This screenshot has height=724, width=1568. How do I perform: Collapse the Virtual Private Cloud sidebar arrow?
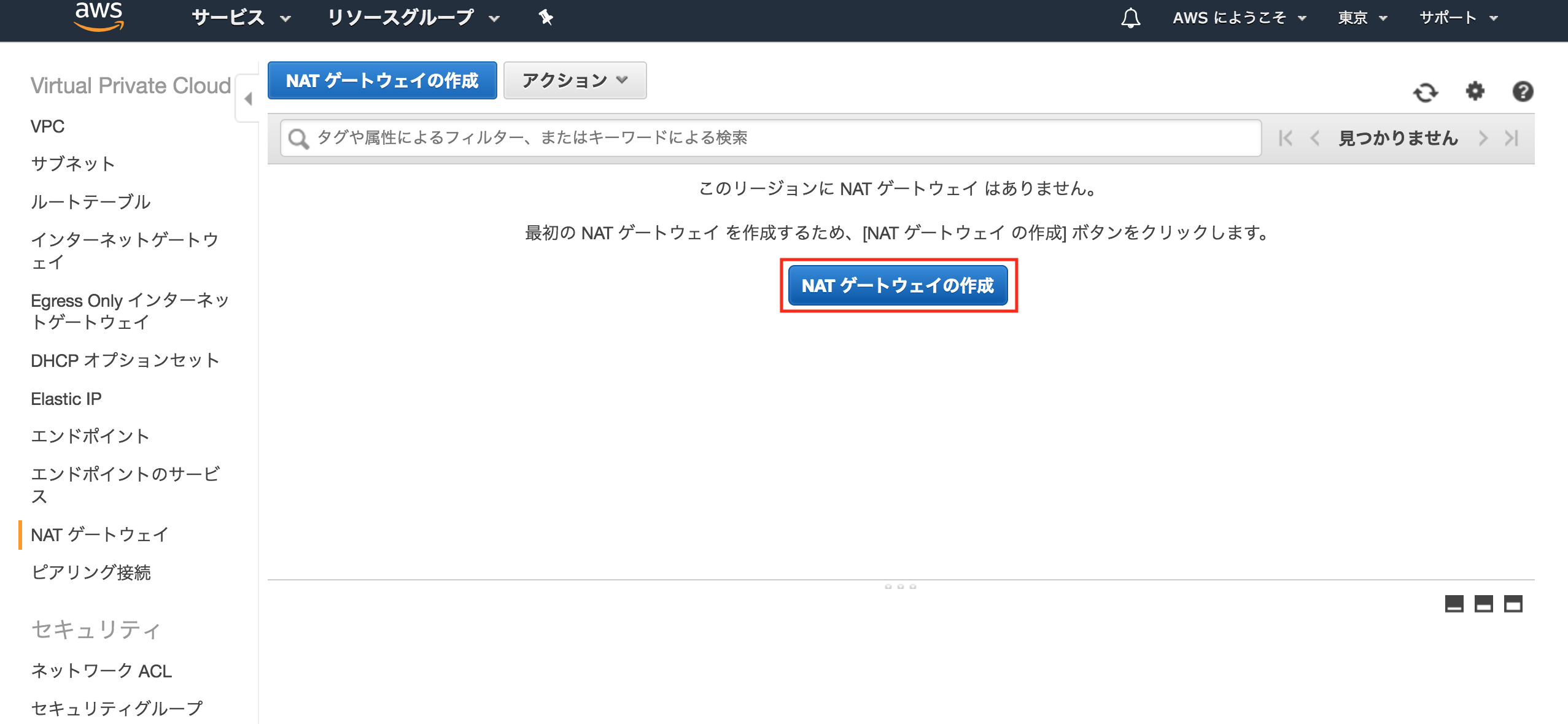pos(248,98)
